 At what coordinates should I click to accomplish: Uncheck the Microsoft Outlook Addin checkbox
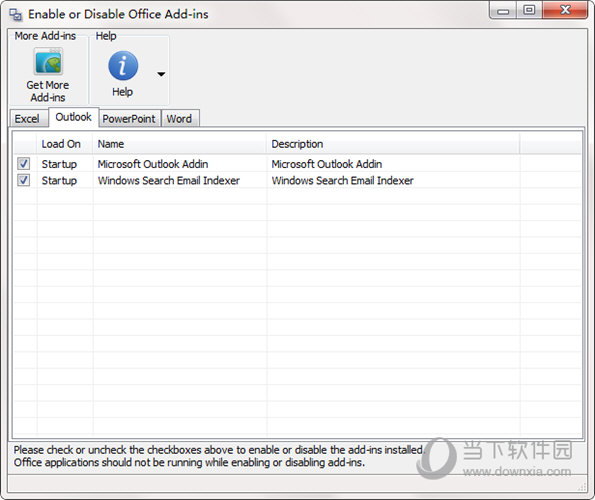pyautogui.click(x=24, y=164)
